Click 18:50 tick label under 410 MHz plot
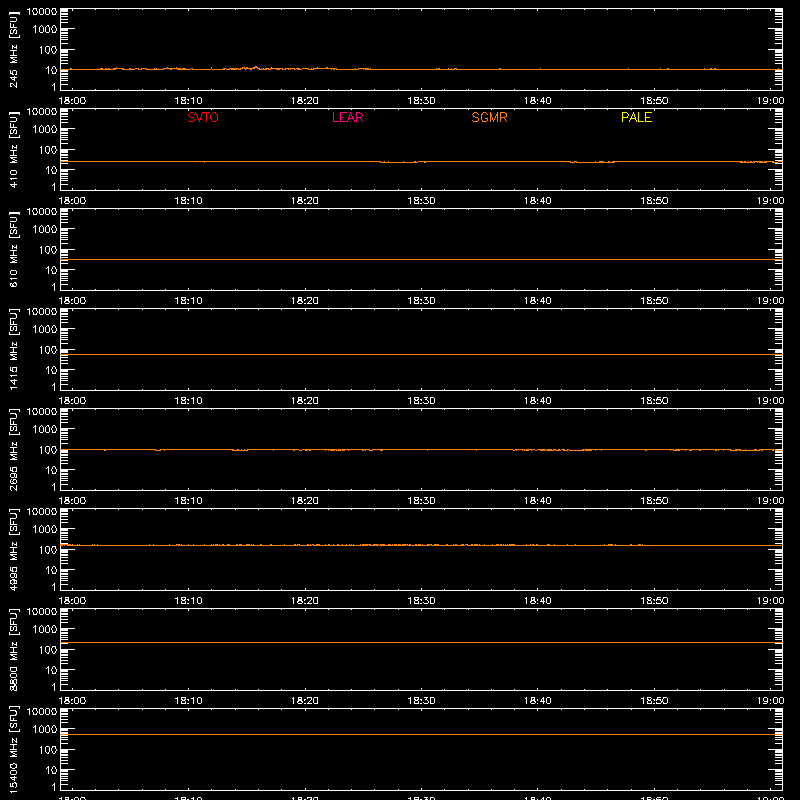Image resolution: width=800 pixels, height=800 pixels. [654, 201]
